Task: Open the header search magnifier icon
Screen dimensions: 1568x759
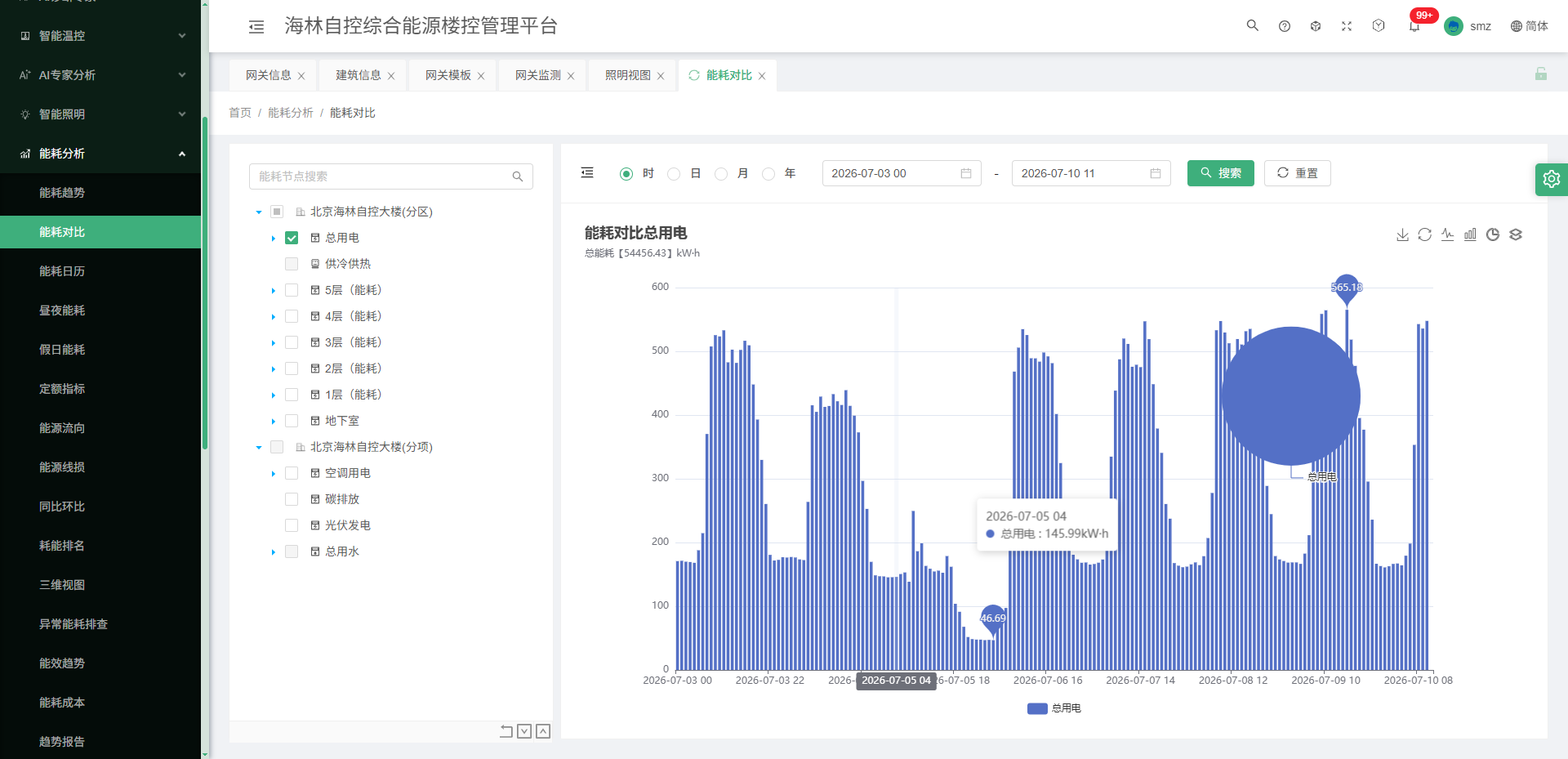Action: [1252, 25]
